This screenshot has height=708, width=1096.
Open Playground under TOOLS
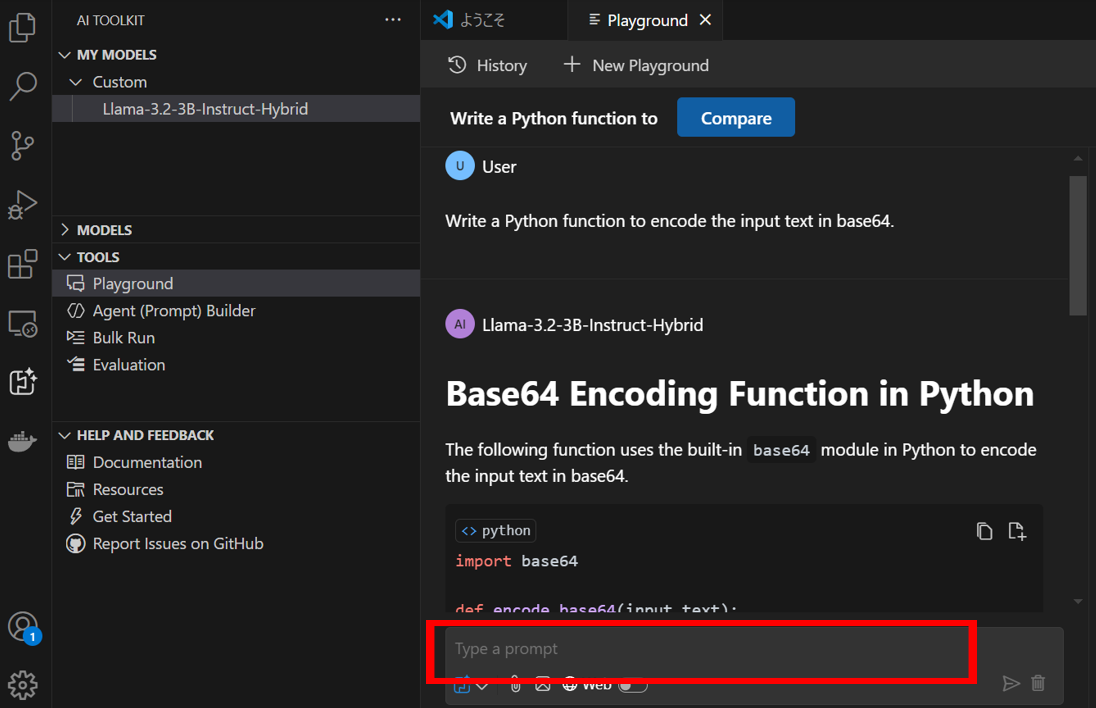coord(236,284)
